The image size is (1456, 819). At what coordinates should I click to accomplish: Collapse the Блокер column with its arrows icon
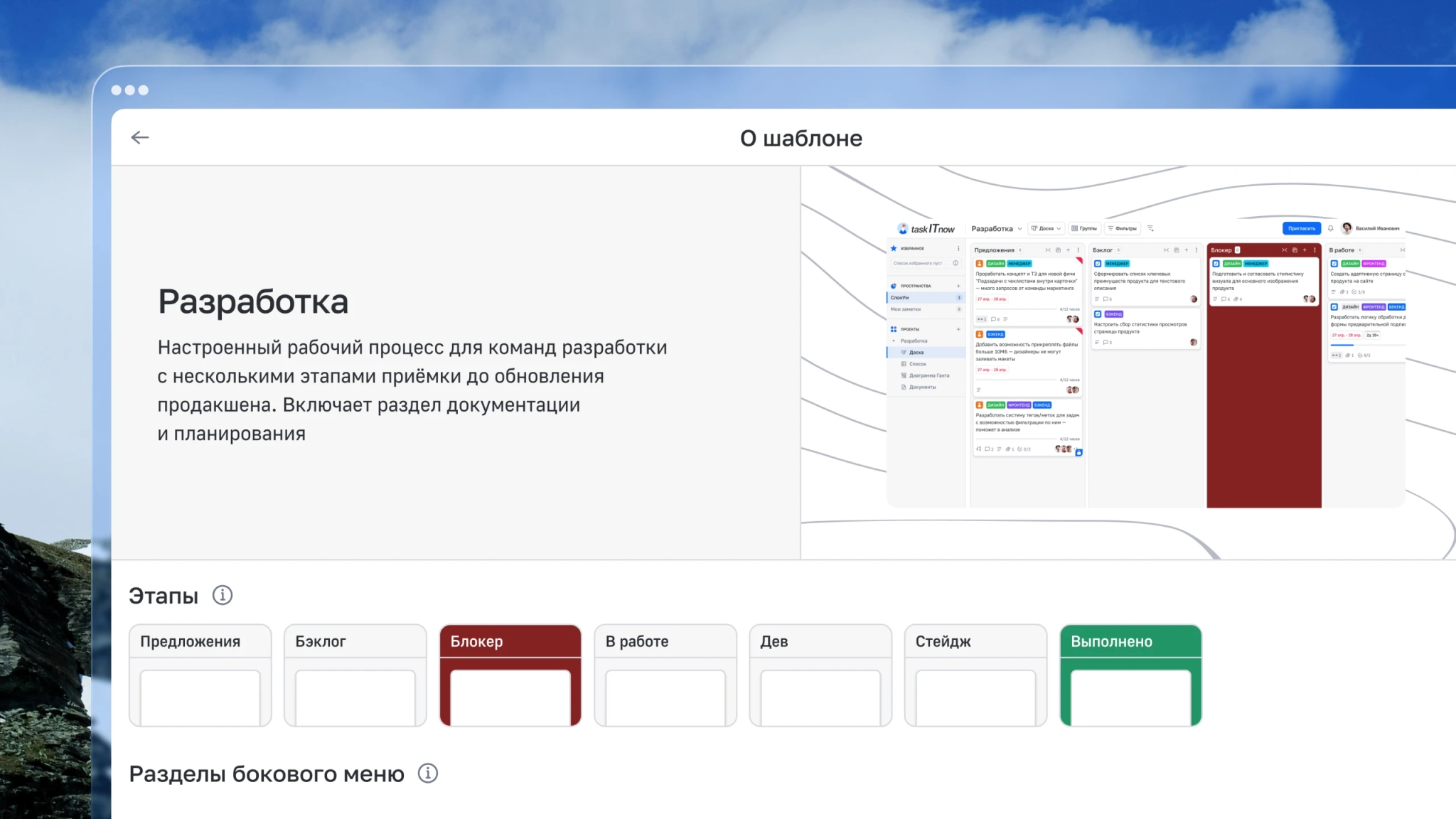(x=1284, y=250)
